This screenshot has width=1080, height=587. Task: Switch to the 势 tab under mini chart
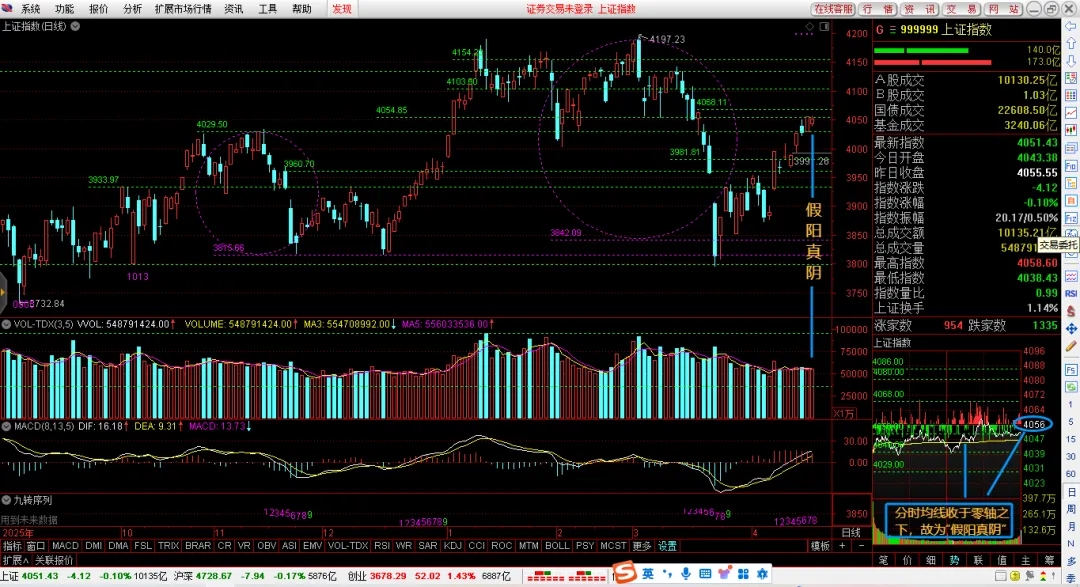[954, 560]
